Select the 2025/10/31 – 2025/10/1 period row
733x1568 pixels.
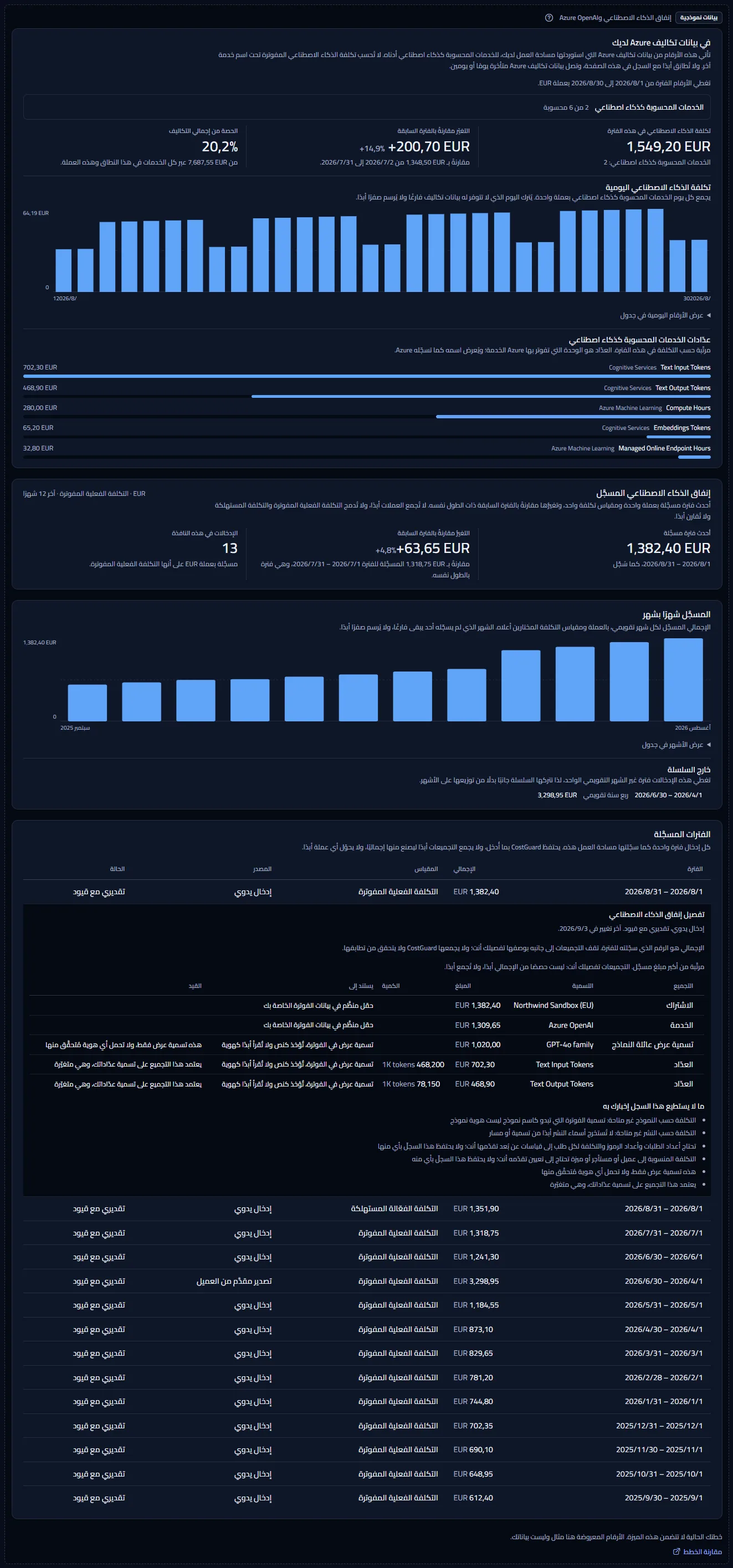[x=367, y=1474]
